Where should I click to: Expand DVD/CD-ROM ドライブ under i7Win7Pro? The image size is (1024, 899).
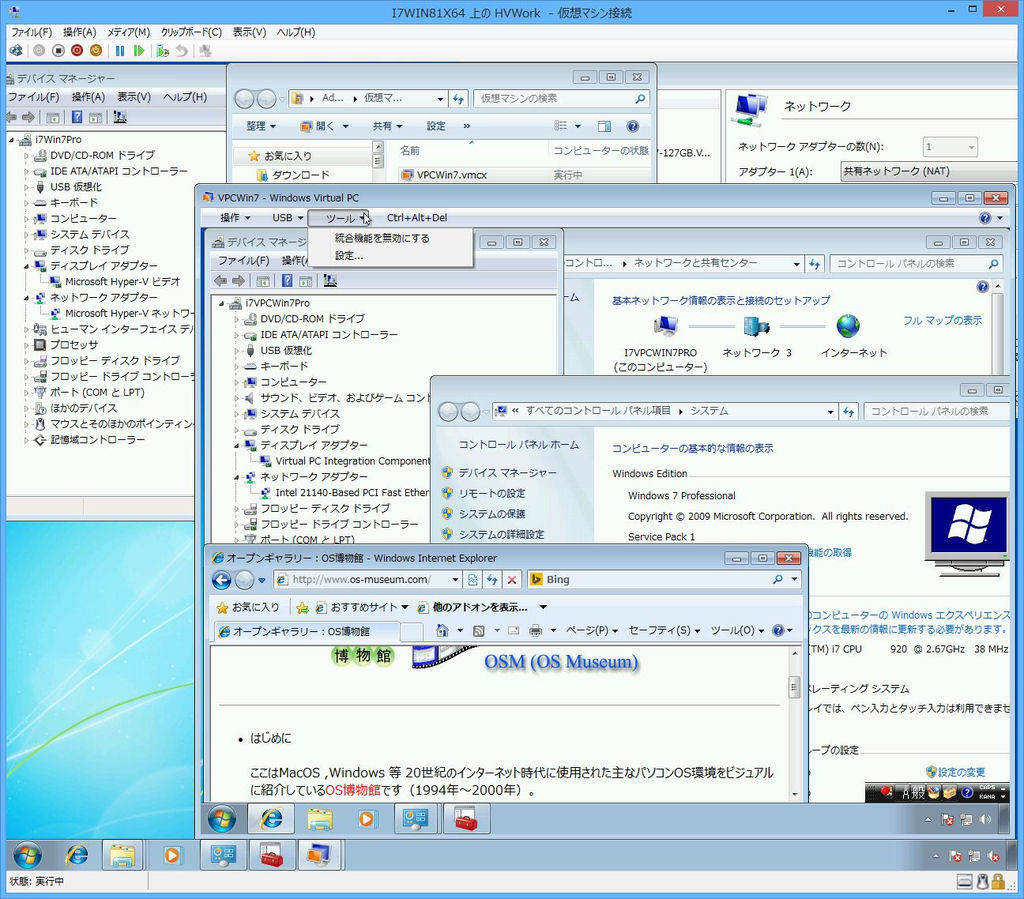27,155
